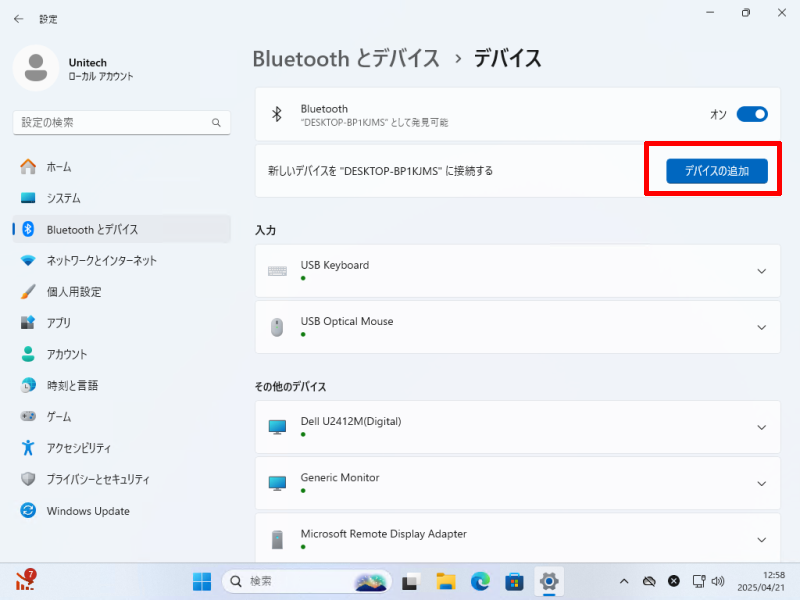Expand the USB Optical Mouse entry

click(x=761, y=327)
